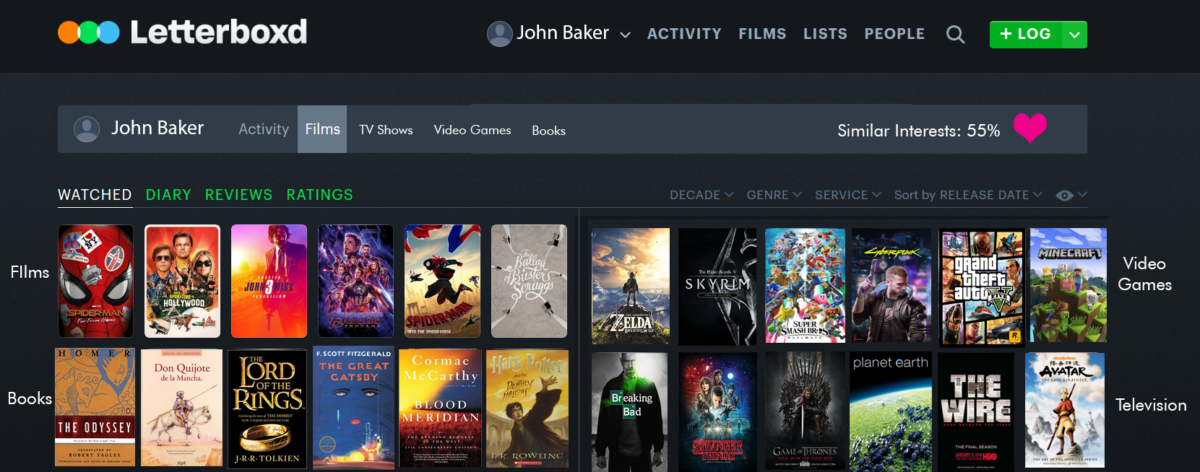Open the Spider-Man Far From Home poster
1200x472 pixels.
tap(96, 281)
